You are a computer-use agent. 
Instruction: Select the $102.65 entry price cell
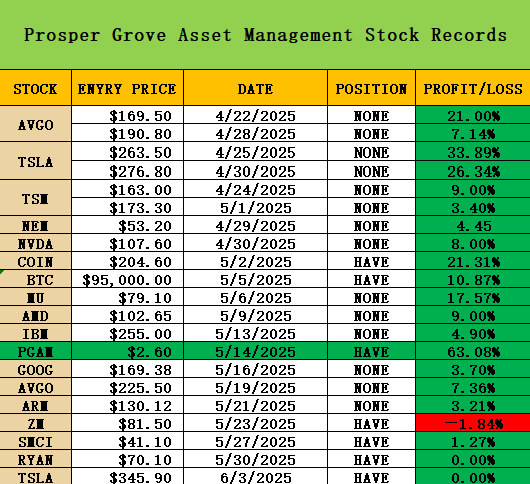point(127,315)
